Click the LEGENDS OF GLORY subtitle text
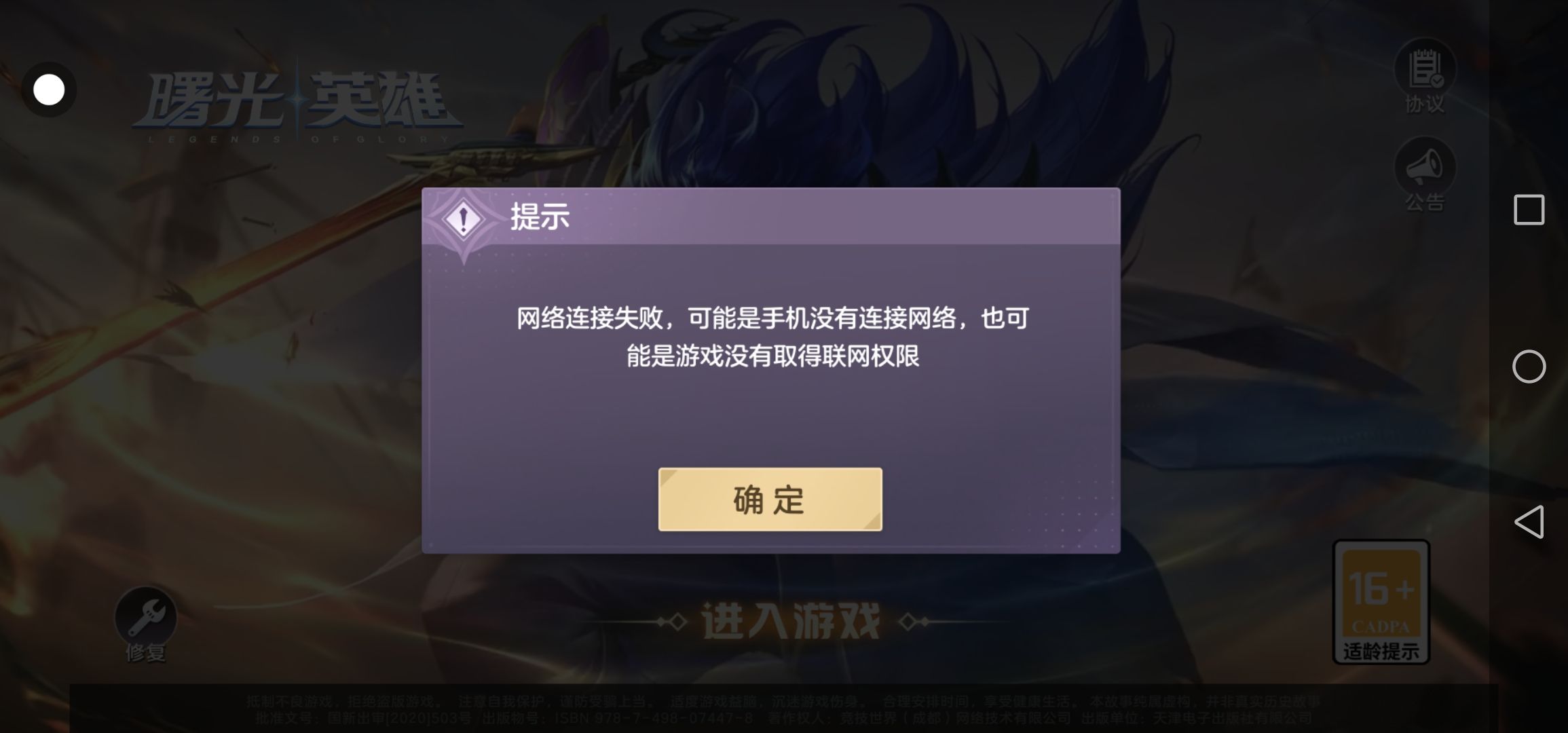This screenshot has width=1568, height=733. point(299,139)
